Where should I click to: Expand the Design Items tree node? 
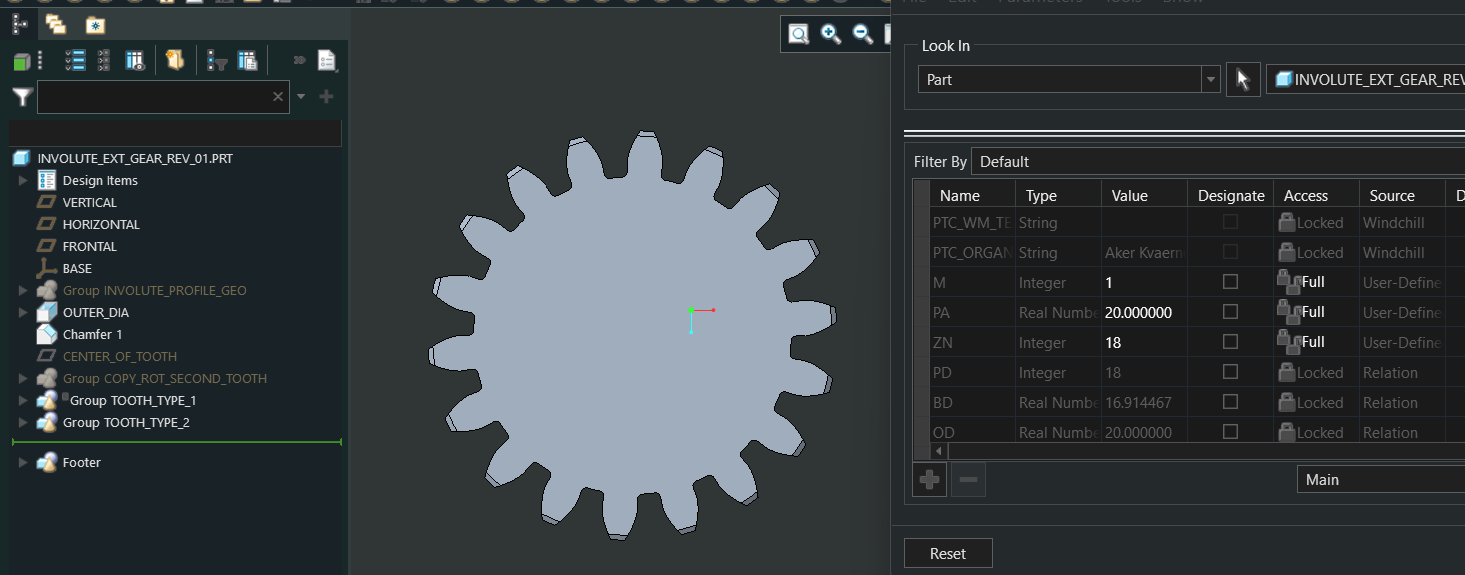click(x=23, y=180)
